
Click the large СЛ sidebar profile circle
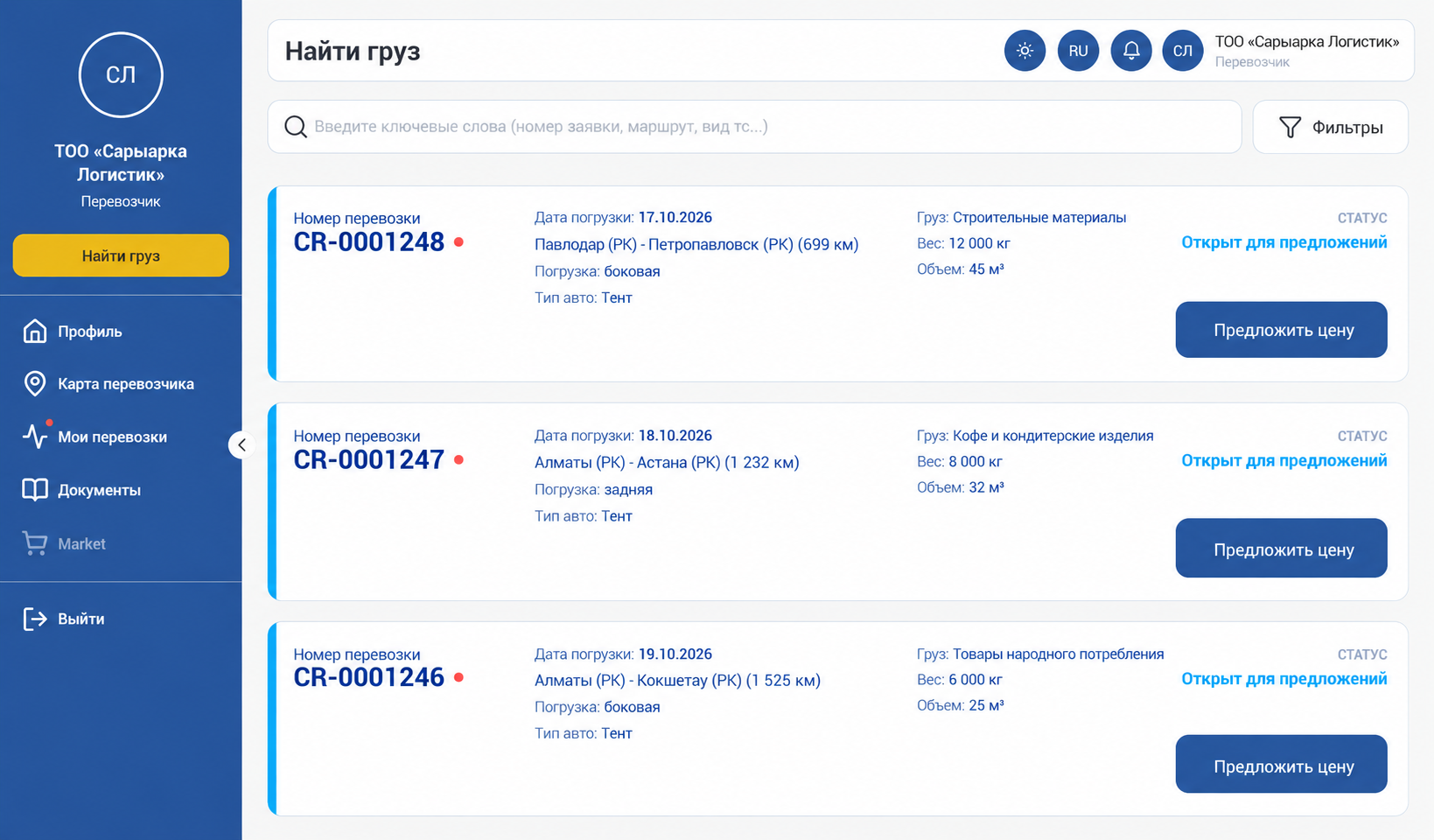coord(121,74)
